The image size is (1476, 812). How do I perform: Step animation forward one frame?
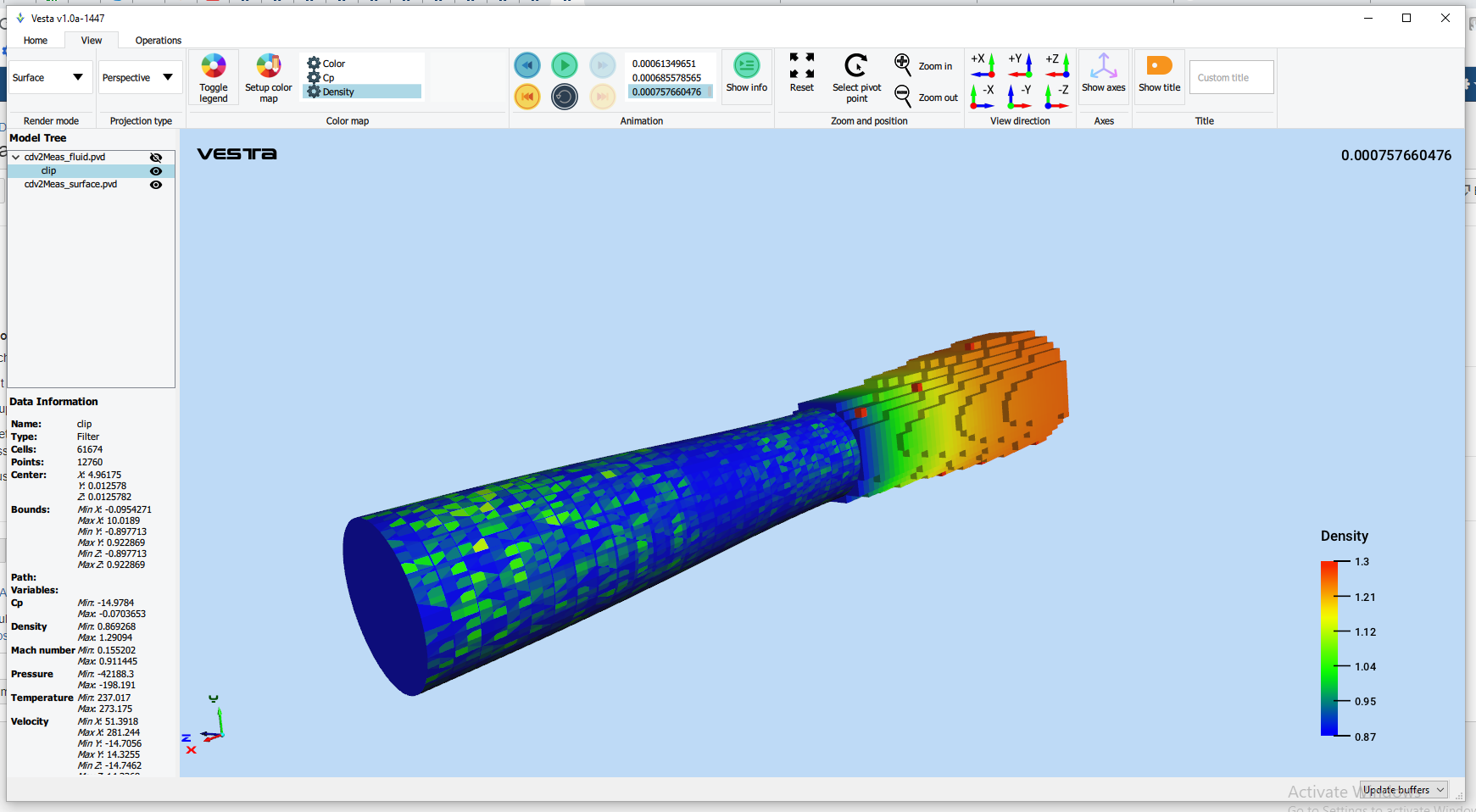[603, 65]
